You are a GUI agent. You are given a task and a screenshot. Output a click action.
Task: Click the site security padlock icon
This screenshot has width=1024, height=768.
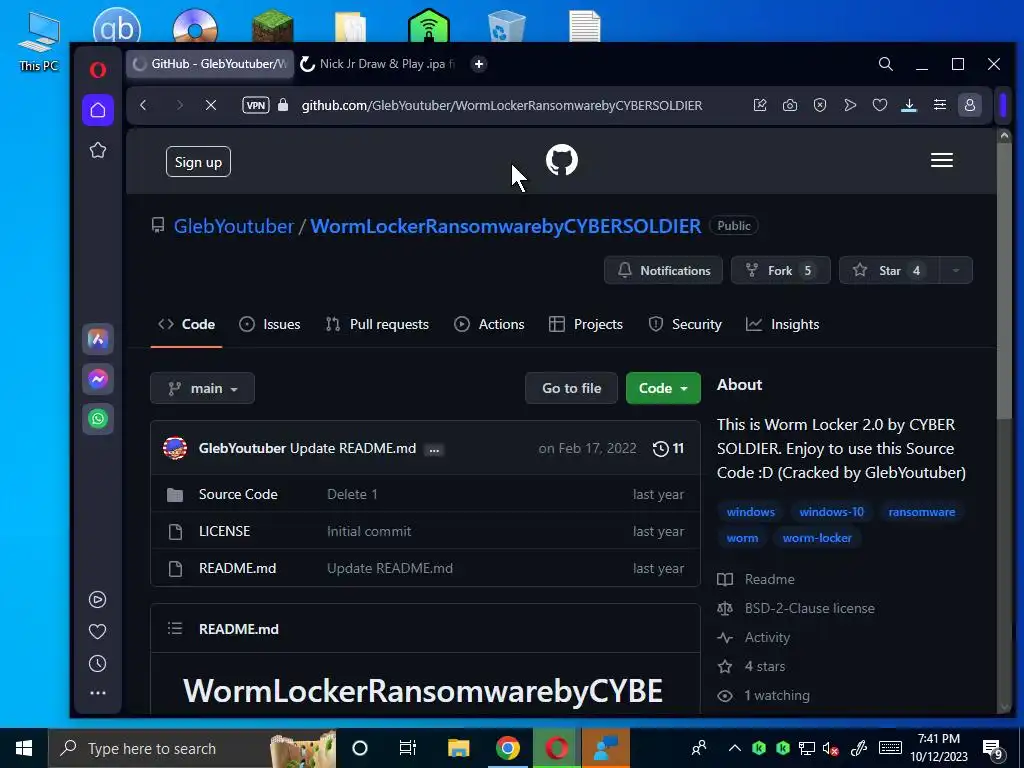[x=283, y=105]
